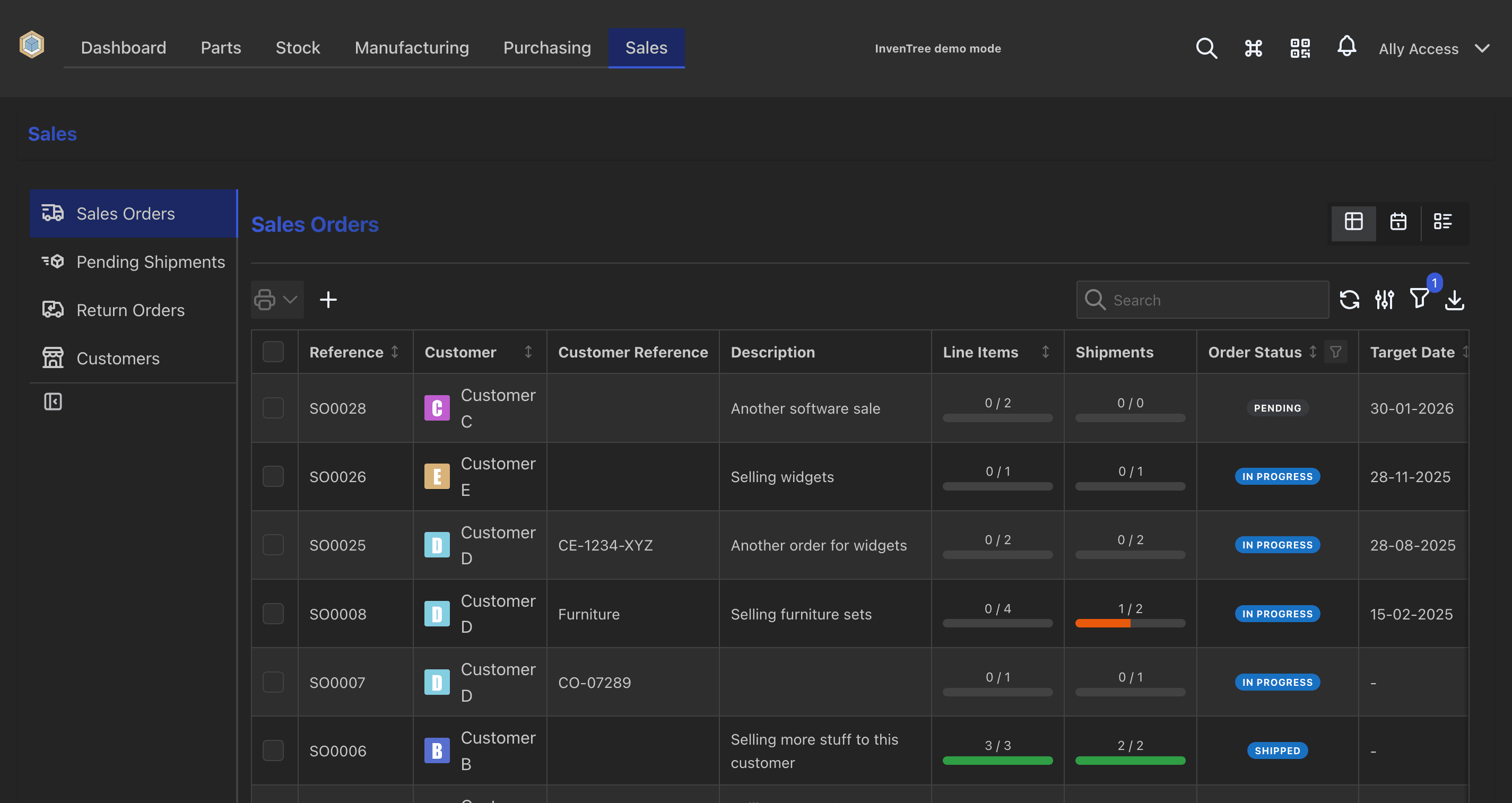Click the add new sales order plus icon
This screenshot has width=1512, height=803.
coord(328,299)
